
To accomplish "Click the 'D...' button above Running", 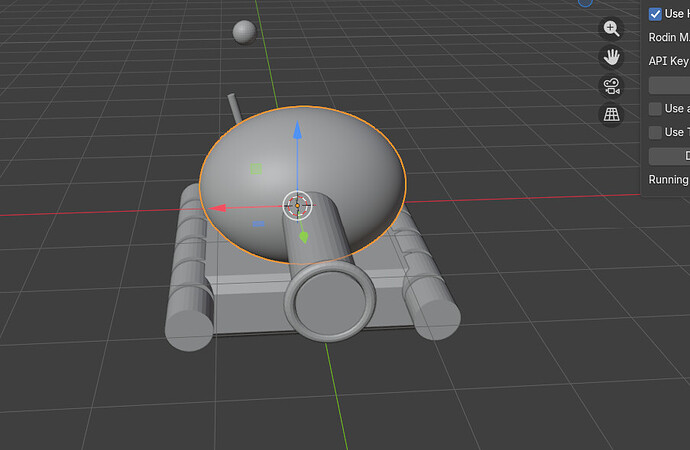I will click(669, 156).
